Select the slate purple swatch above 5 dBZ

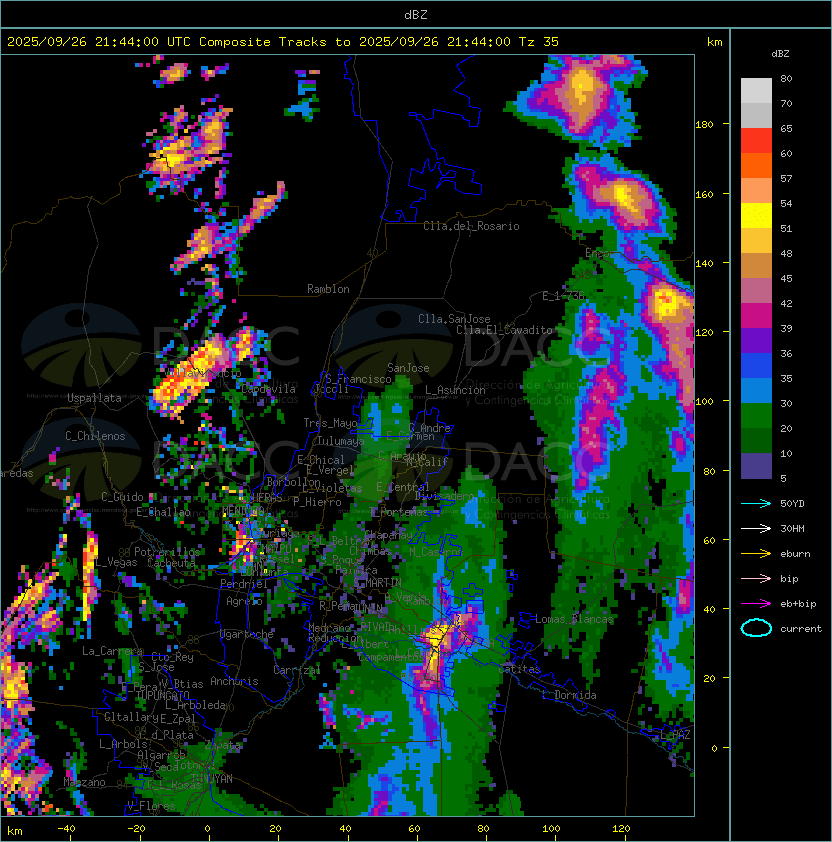756,466
